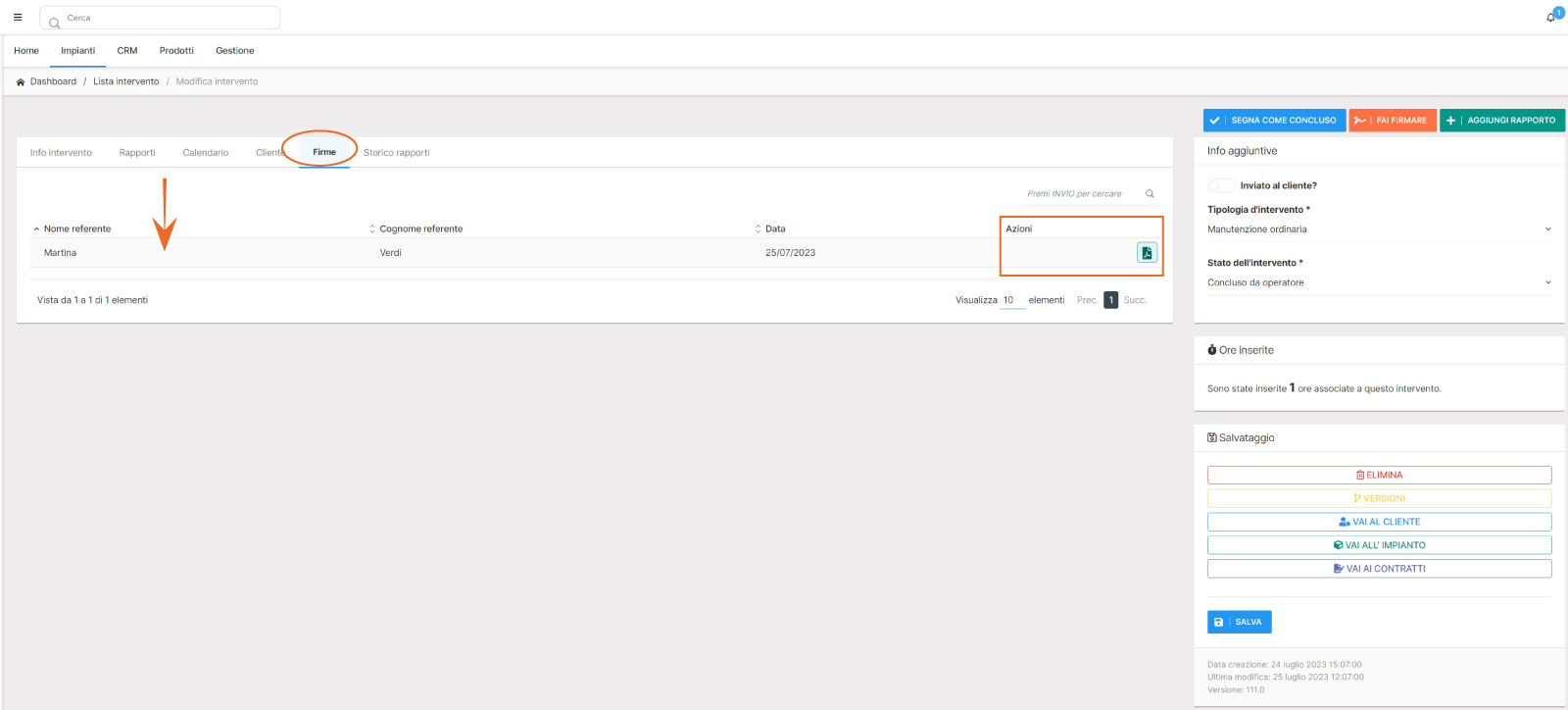1568x710 pixels.
Task: Open the Stato dell'intervento dropdown
Action: coord(1547,282)
